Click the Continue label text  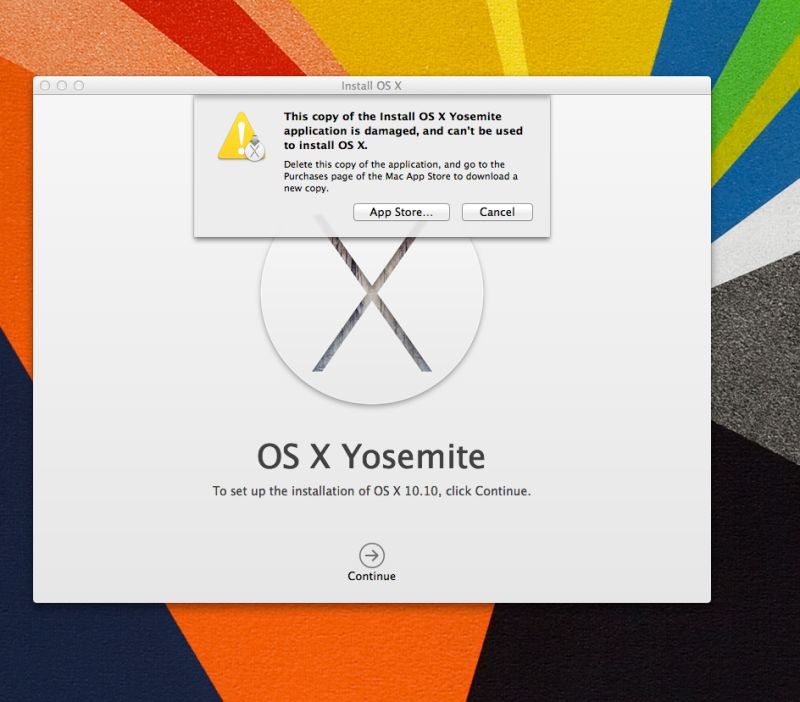tap(371, 576)
